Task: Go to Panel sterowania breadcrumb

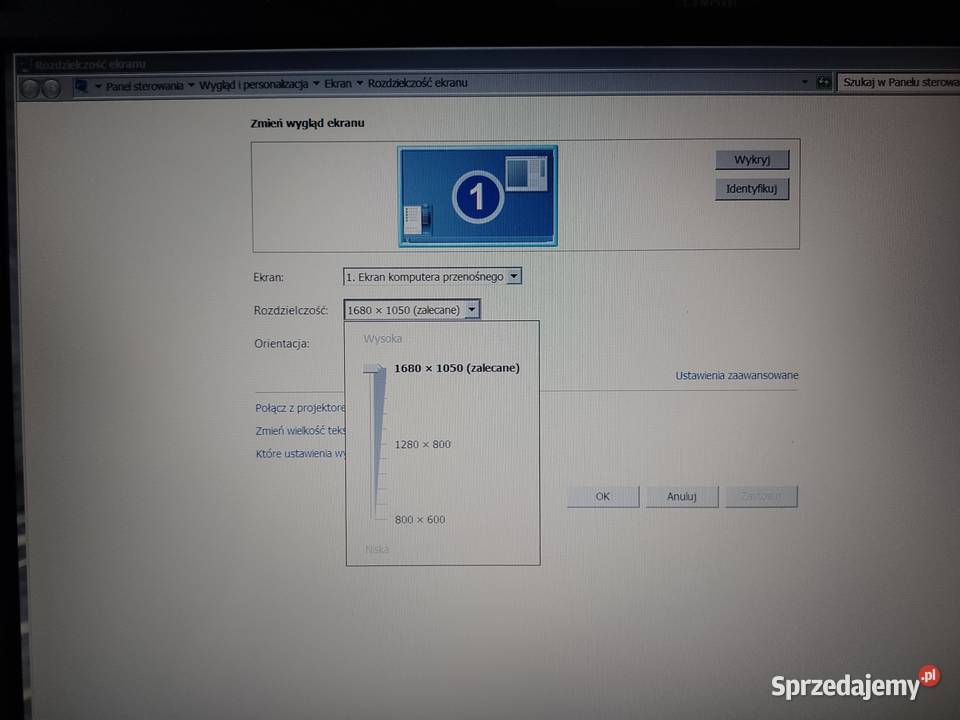Action: click(x=144, y=85)
